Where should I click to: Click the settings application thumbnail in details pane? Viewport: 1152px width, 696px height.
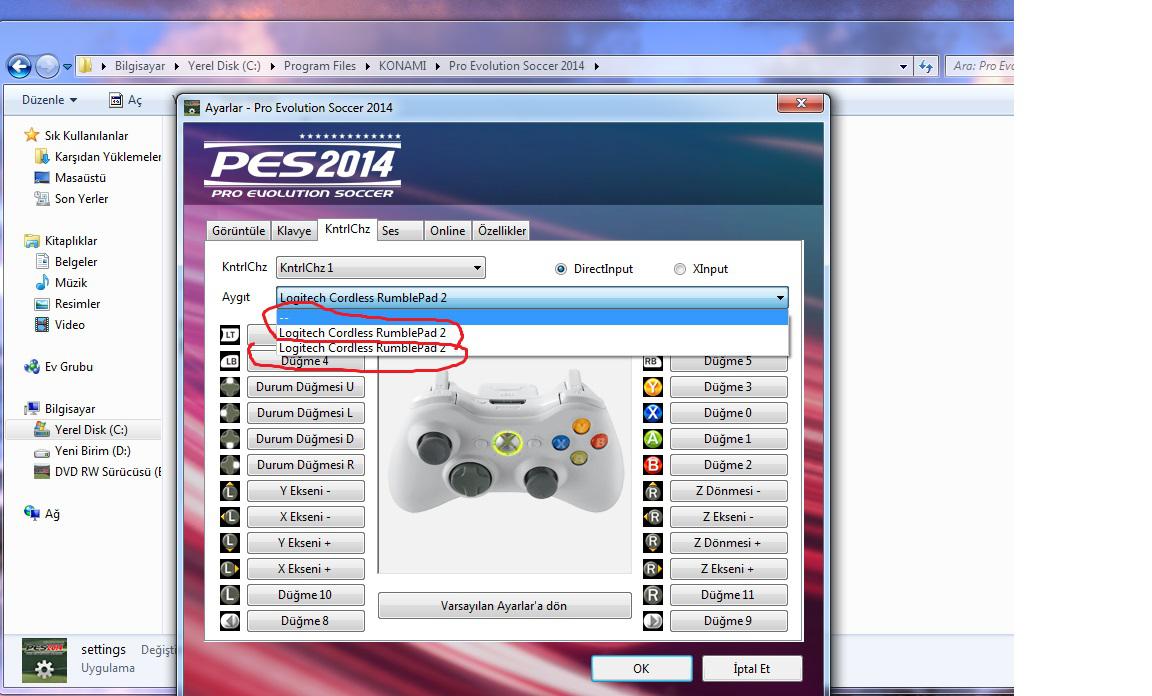click(x=44, y=660)
